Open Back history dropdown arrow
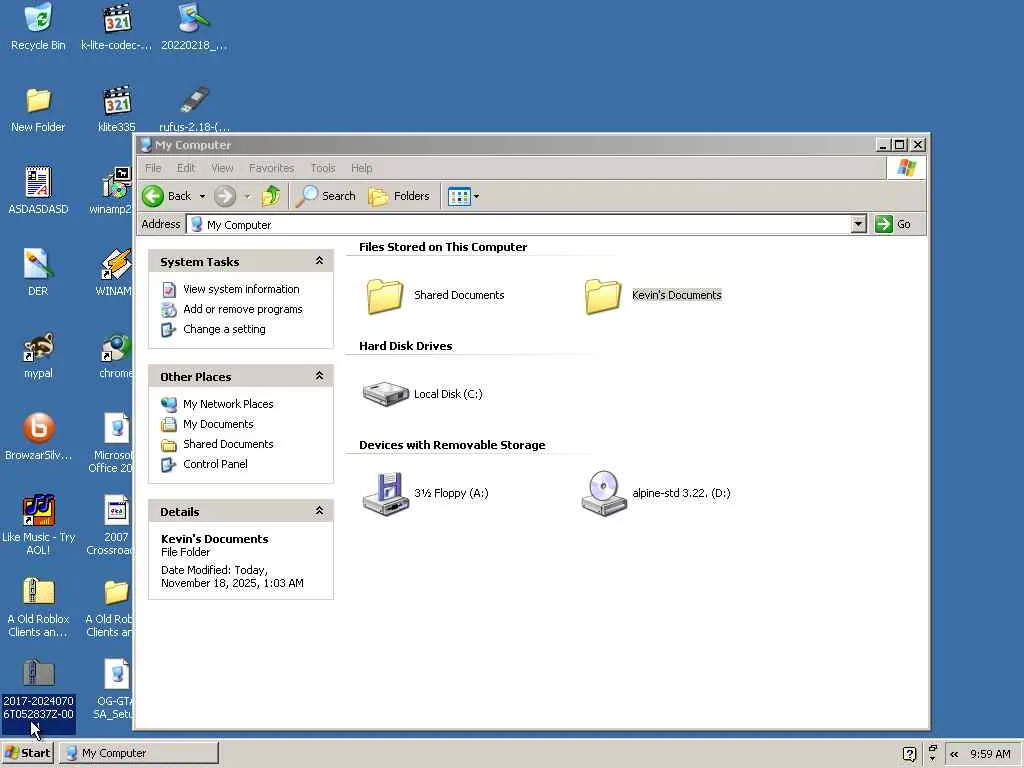 [202, 196]
